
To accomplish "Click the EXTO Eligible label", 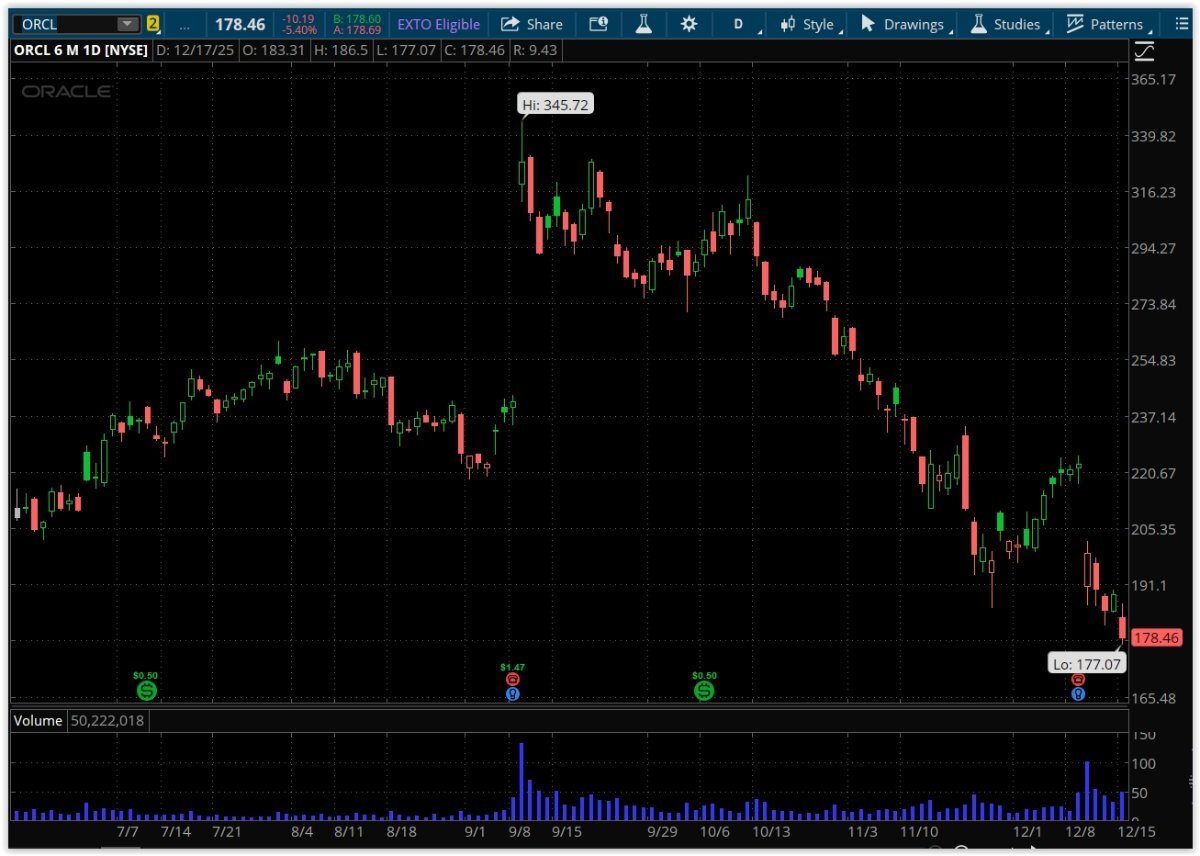I will point(438,24).
